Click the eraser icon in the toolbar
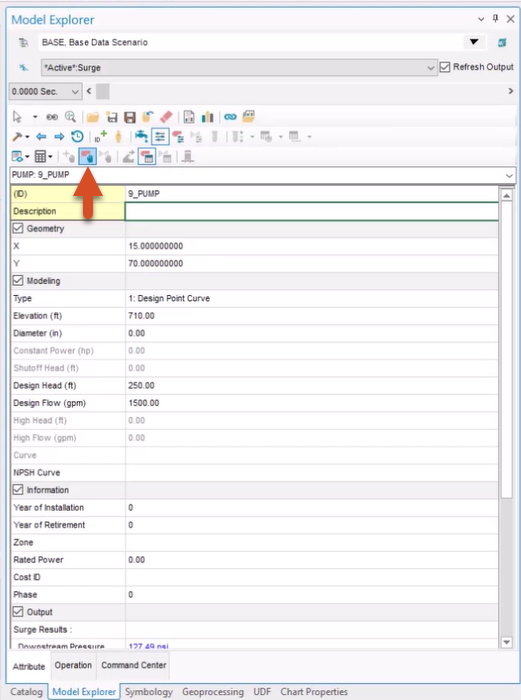The image size is (521, 700). [166, 117]
